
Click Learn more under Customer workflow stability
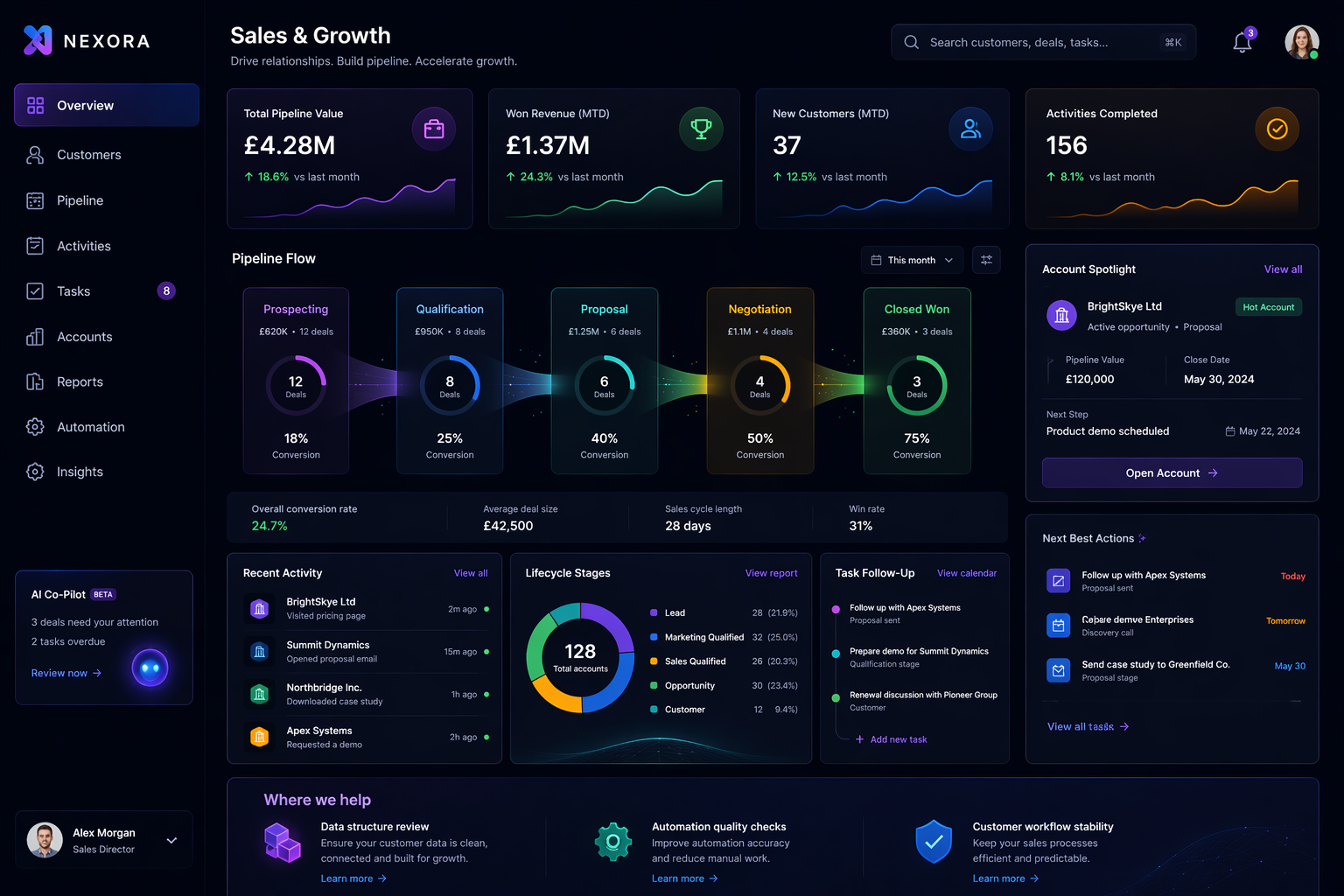pyautogui.click(x=1005, y=878)
